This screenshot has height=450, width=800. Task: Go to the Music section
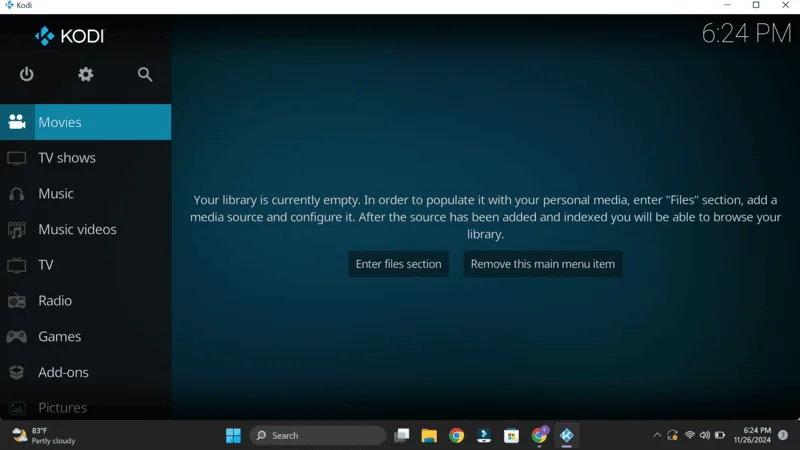(86, 193)
